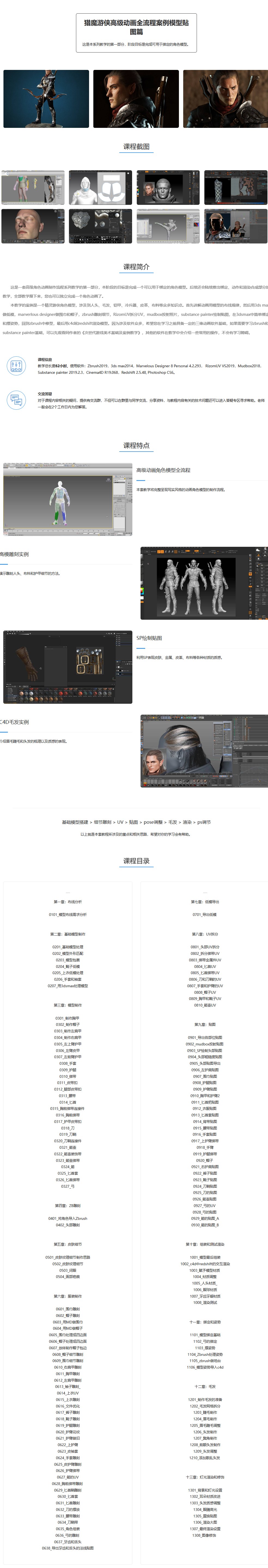Screen dimensions: 268x1568
Task: Open the C4D hair grooming feature image
Action: pos(204,751)
